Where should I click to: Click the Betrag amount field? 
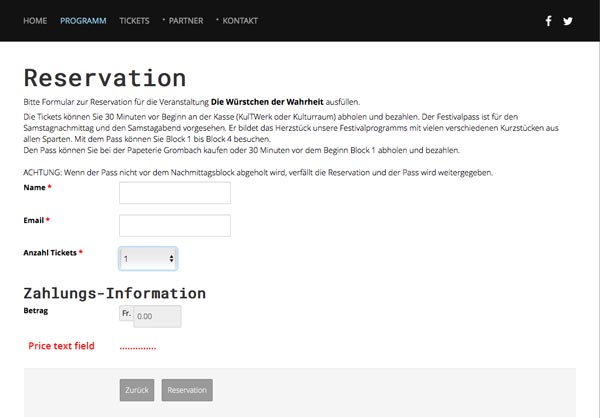coord(157,317)
